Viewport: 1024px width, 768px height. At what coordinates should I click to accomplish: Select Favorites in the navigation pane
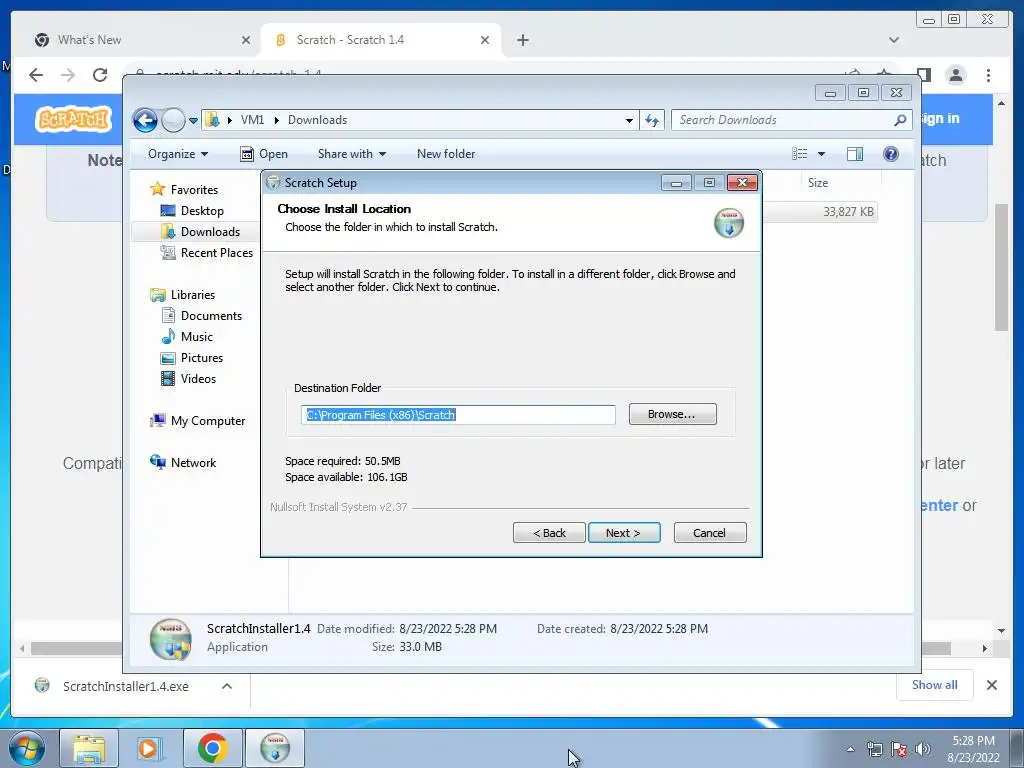(194, 189)
